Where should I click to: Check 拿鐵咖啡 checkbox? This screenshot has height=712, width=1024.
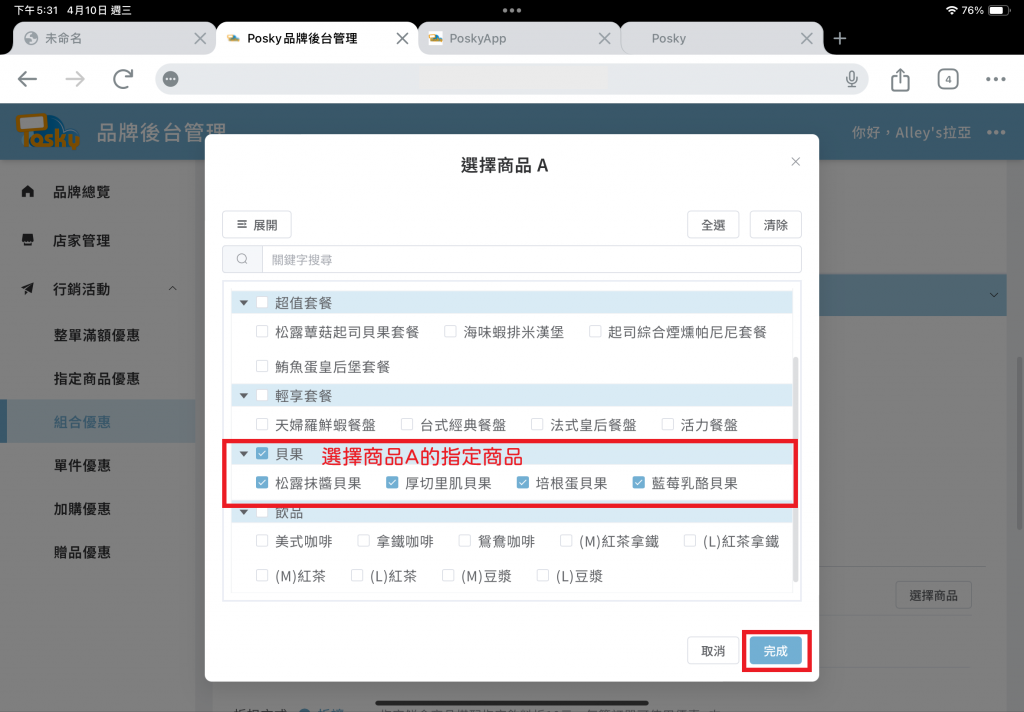click(363, 541)
